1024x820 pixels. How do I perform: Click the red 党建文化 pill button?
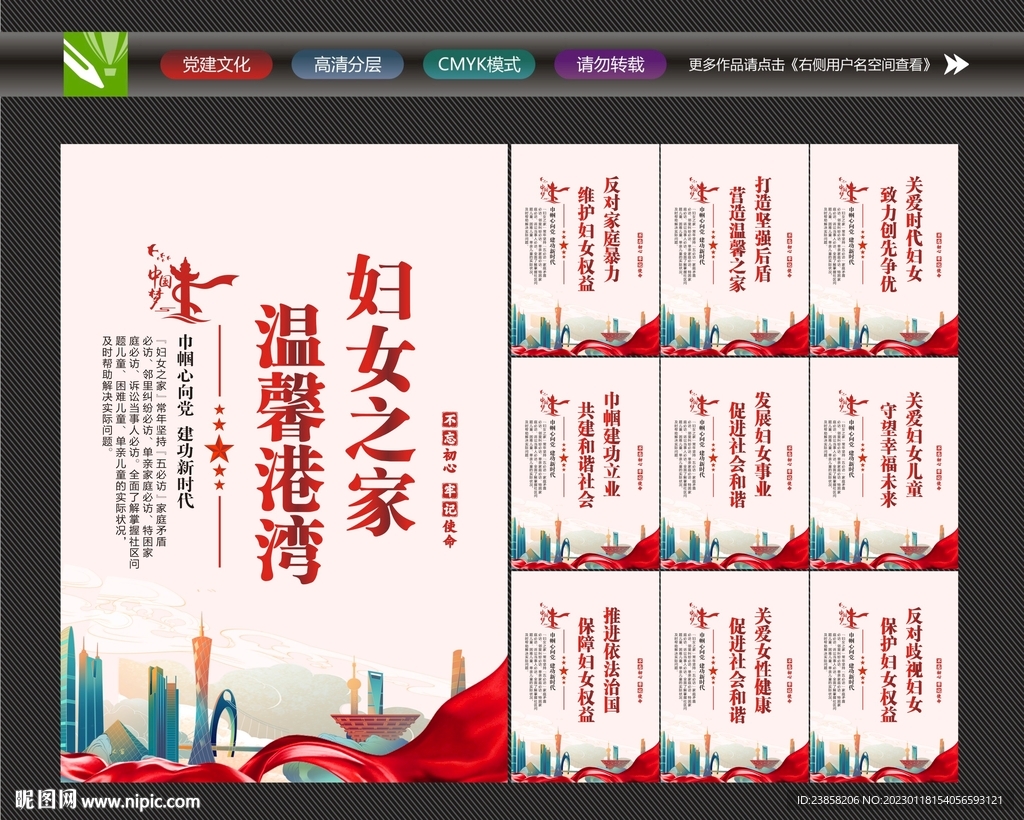click(216, 65)
